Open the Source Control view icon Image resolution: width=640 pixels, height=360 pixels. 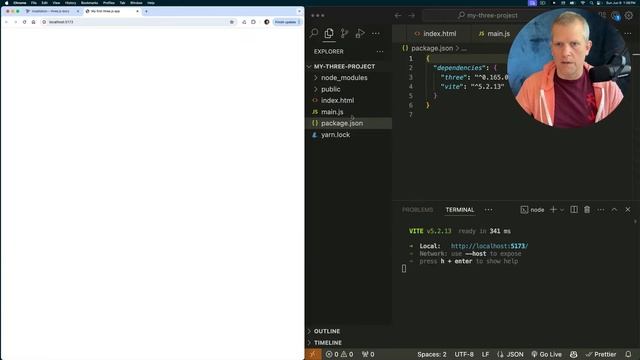point(344,33)
